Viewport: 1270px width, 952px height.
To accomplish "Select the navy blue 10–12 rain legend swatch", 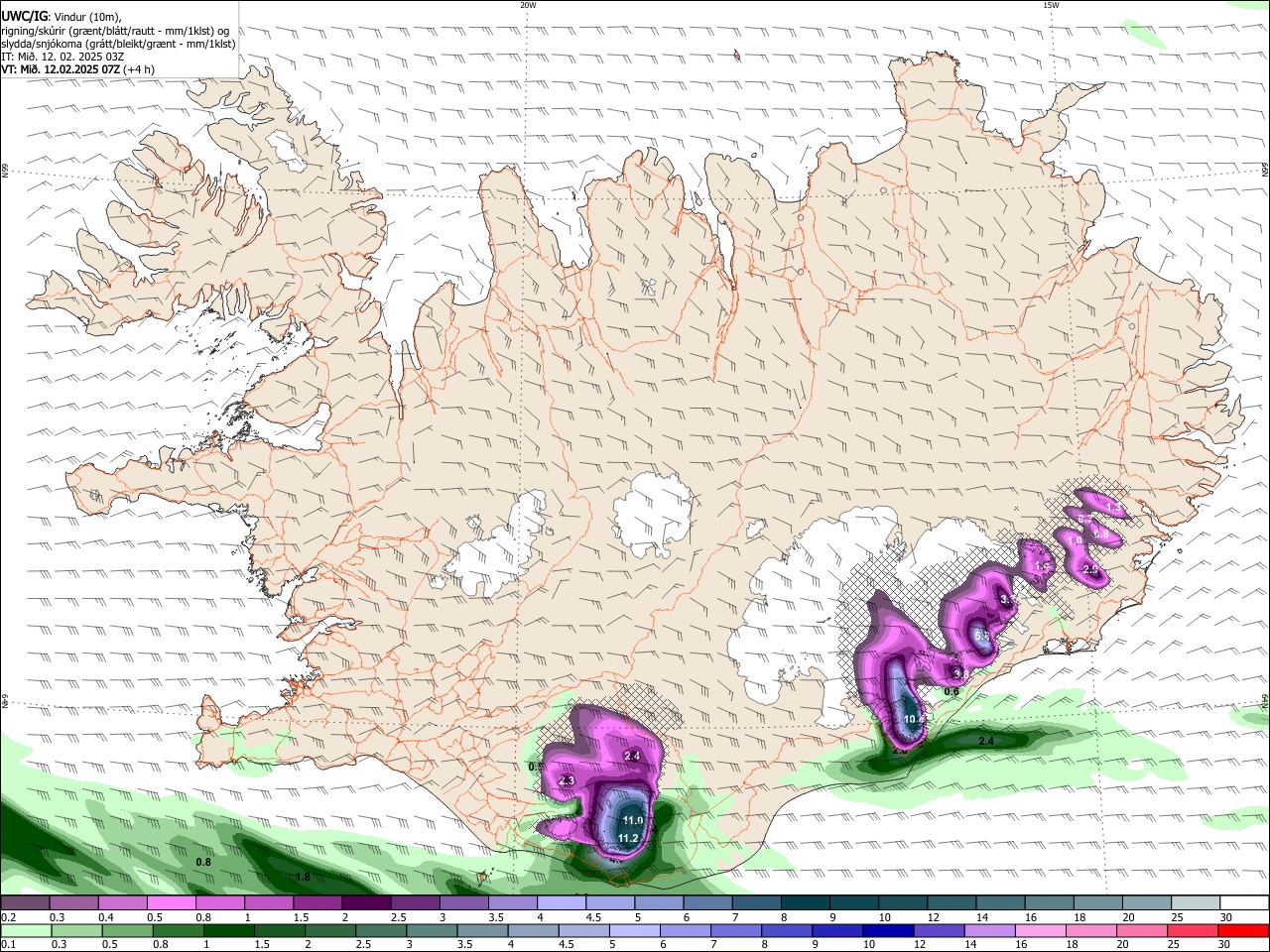I will pyautogui.click(x=888, y=930).
